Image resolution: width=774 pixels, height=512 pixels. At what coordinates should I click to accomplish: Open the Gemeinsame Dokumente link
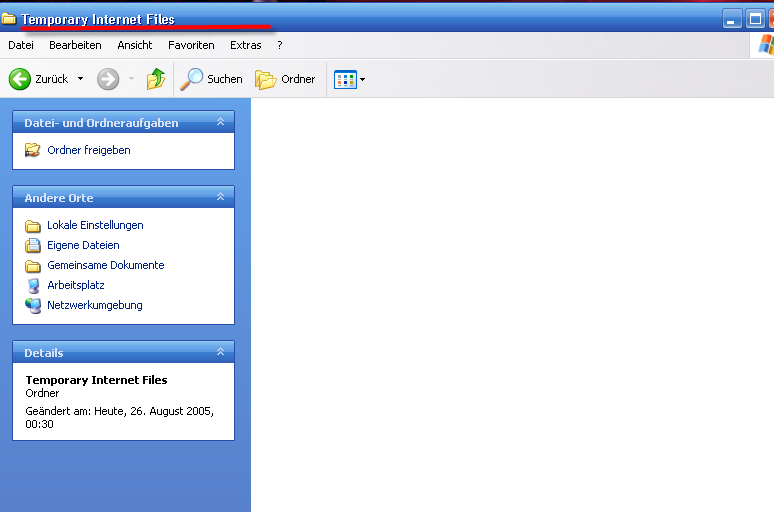coord(106,265)
